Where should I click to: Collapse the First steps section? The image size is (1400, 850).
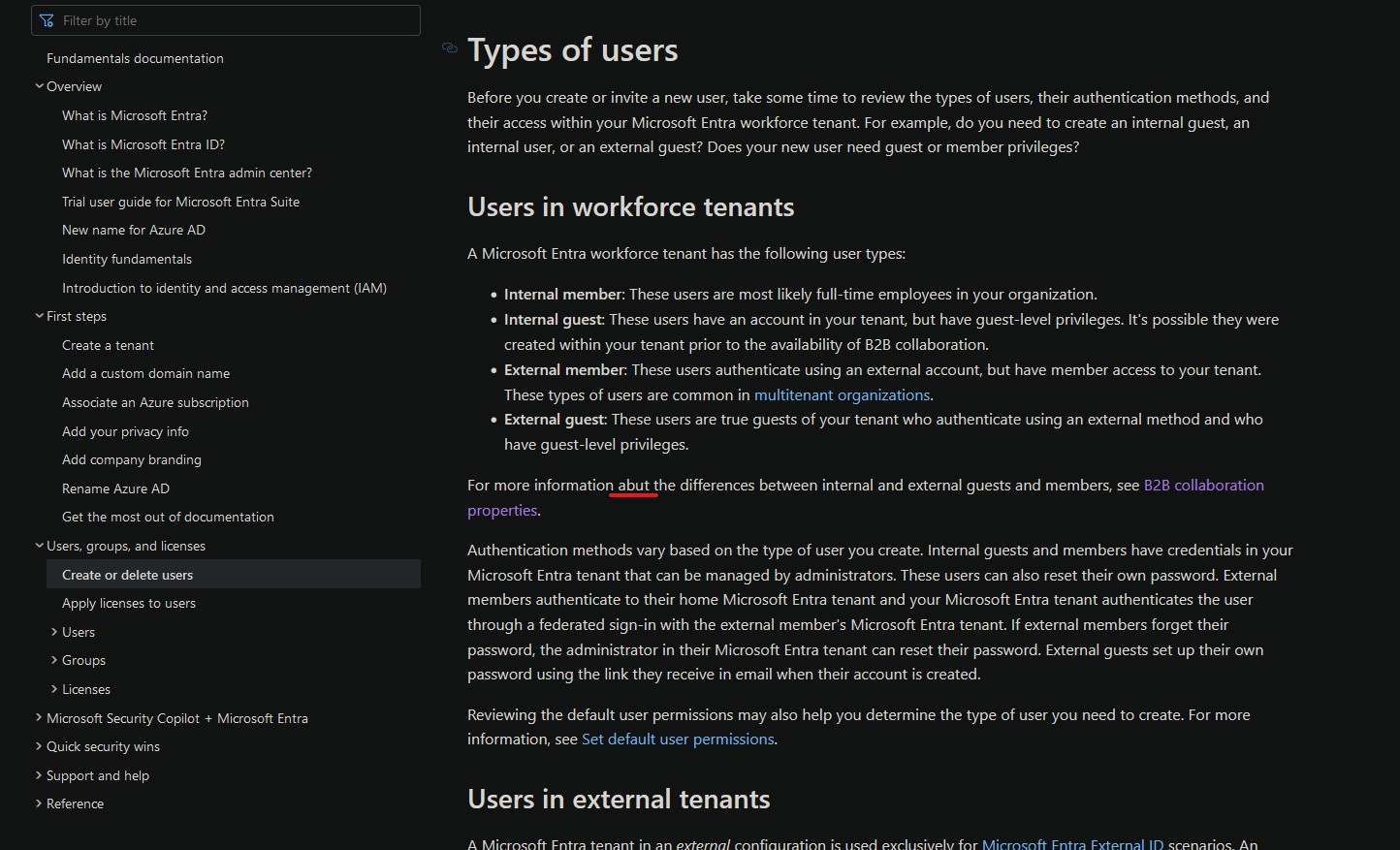(x=39, y=316)
